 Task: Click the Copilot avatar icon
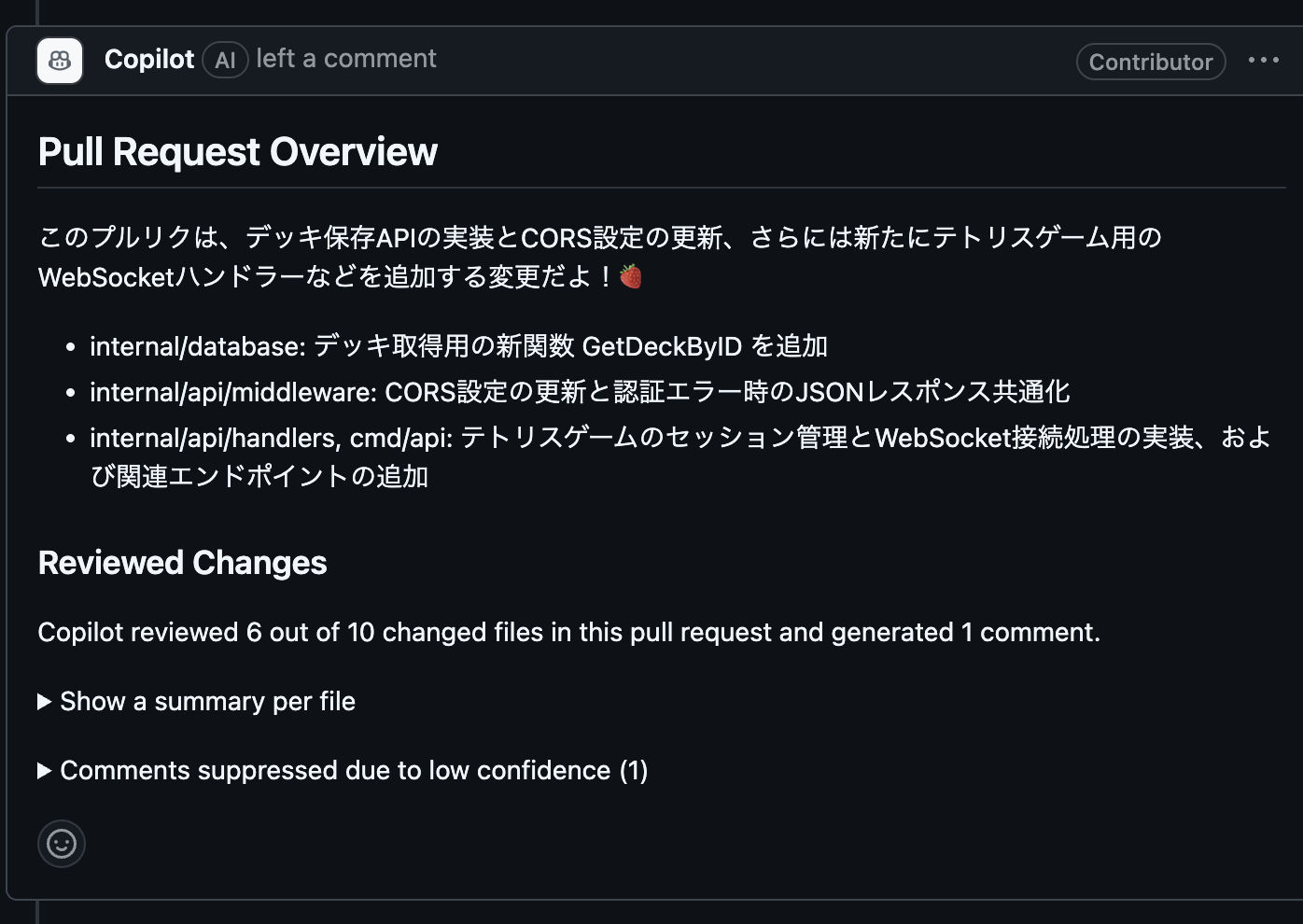(x=60, y=61)
